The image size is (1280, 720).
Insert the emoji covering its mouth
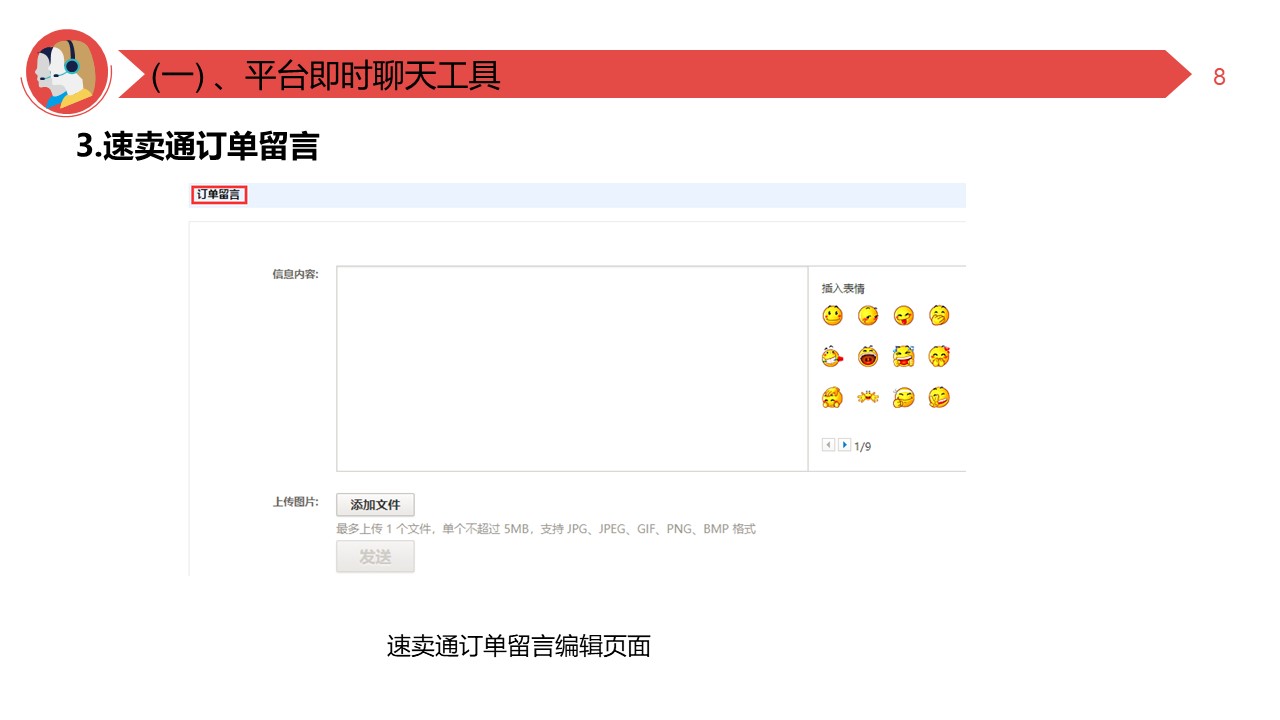pos(939,316)
